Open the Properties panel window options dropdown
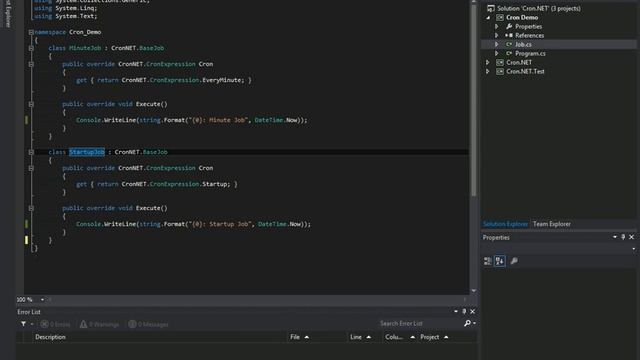This screenshot has width=640, height=360. point(615,237)
